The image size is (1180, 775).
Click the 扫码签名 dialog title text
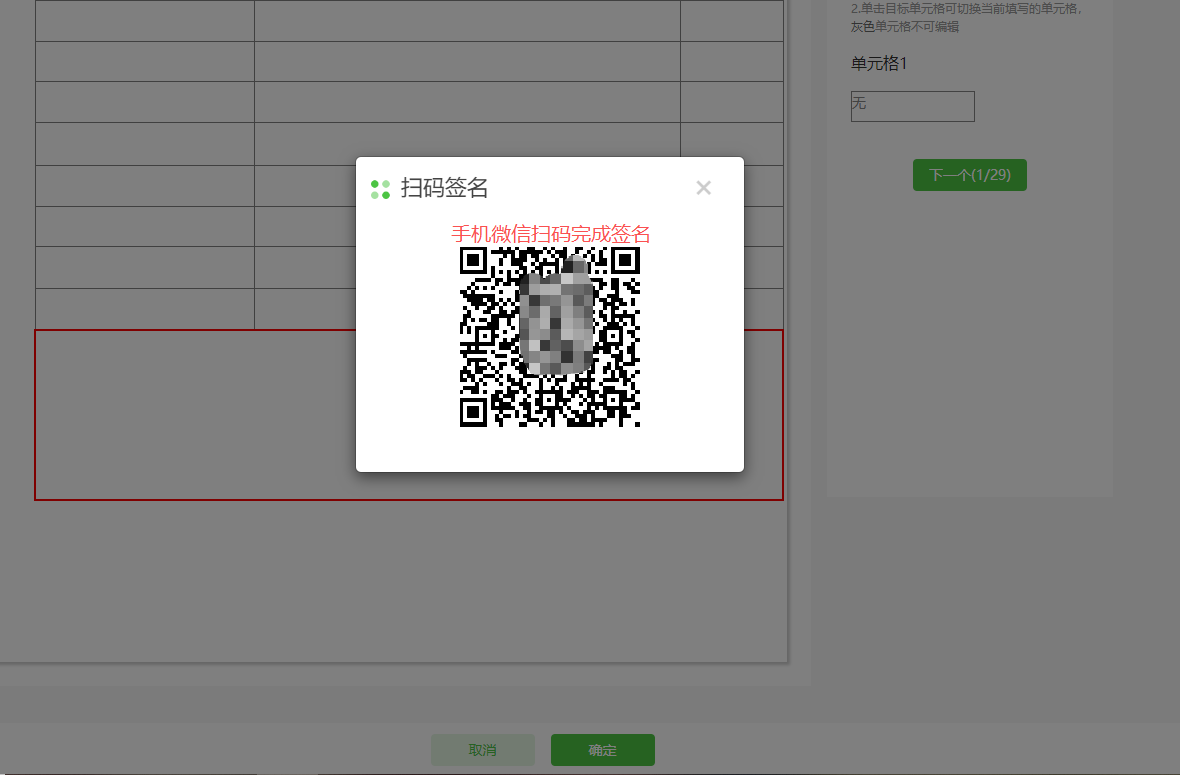(444, 188)
